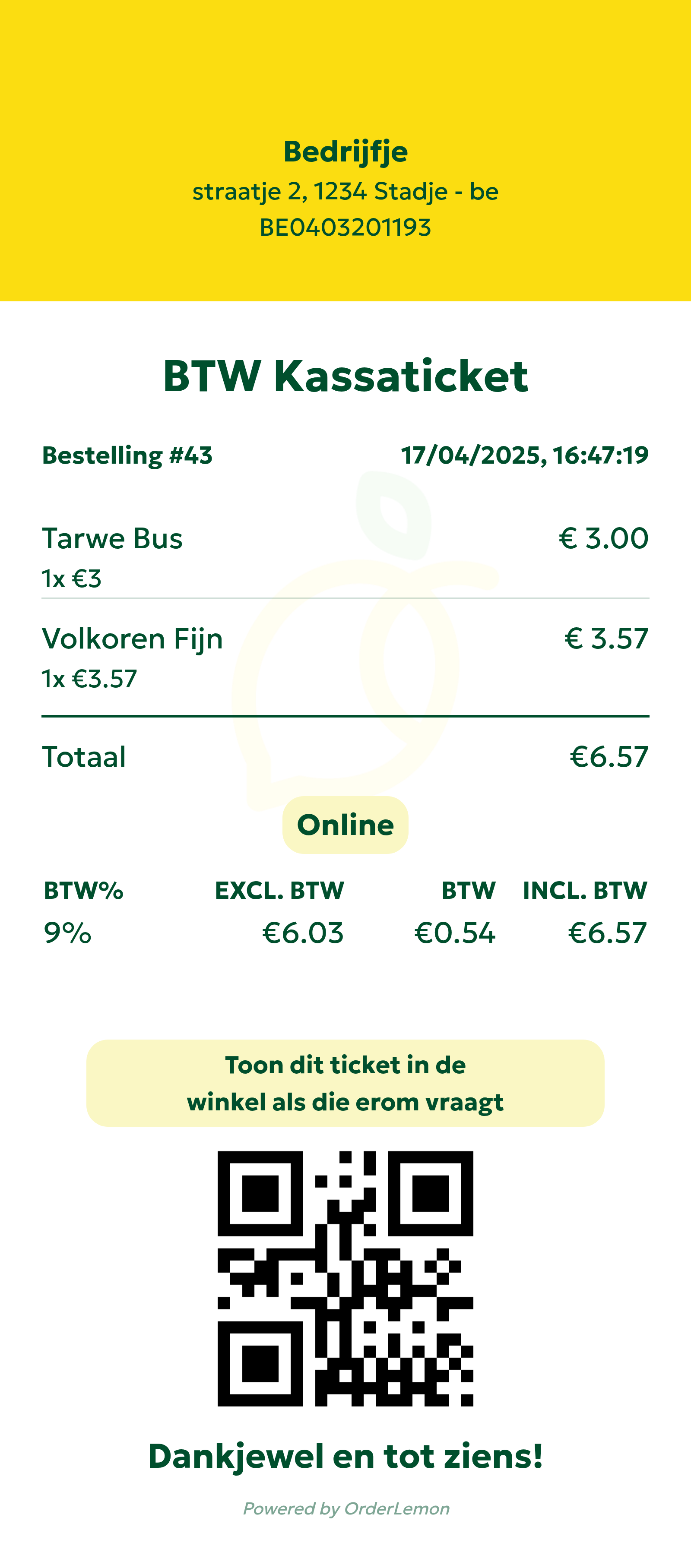This screenshot has height=1568, width=691.
Task: Select the Bestelling #43 order number
Action: click(127, 455)
